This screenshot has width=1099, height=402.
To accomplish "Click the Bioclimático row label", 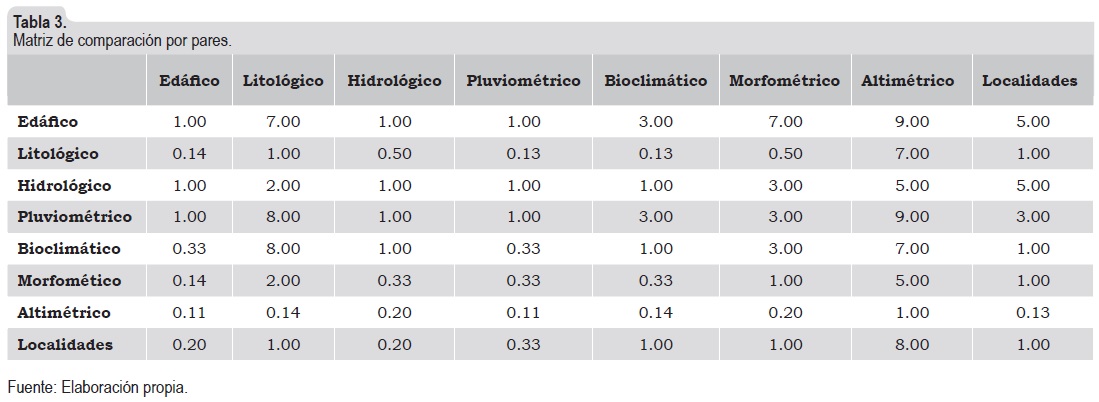I will tap(68, 248).
